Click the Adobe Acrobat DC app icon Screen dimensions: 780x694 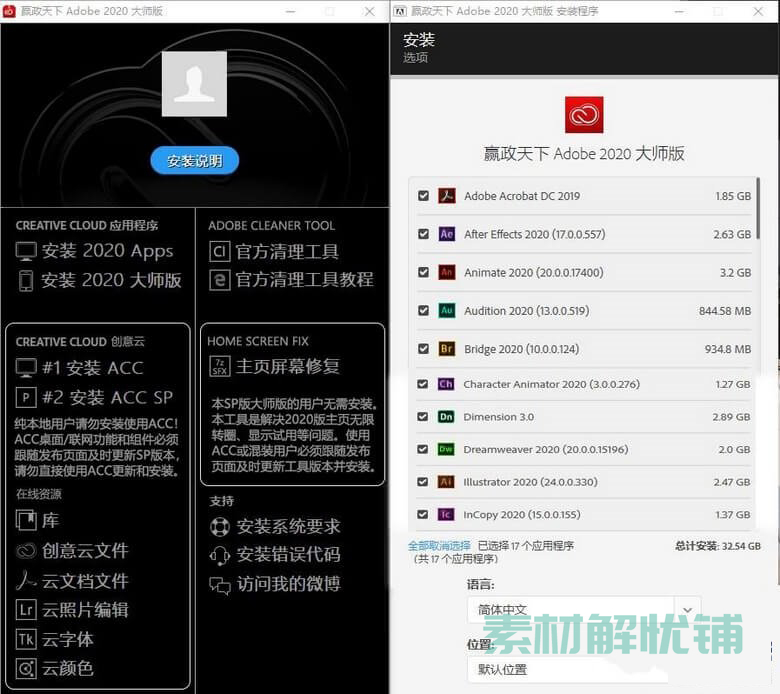(447, 196)
